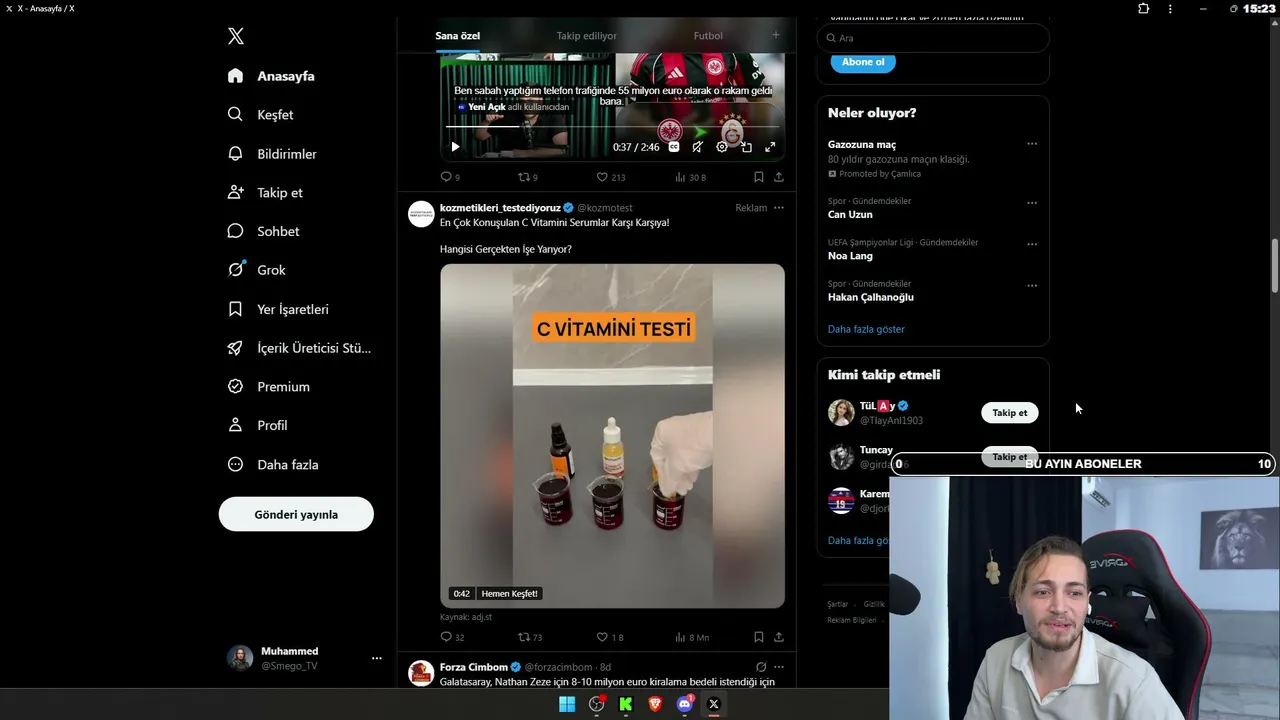Open Windows Start menu
1280x720 pixels.
[x=567, y=704]
